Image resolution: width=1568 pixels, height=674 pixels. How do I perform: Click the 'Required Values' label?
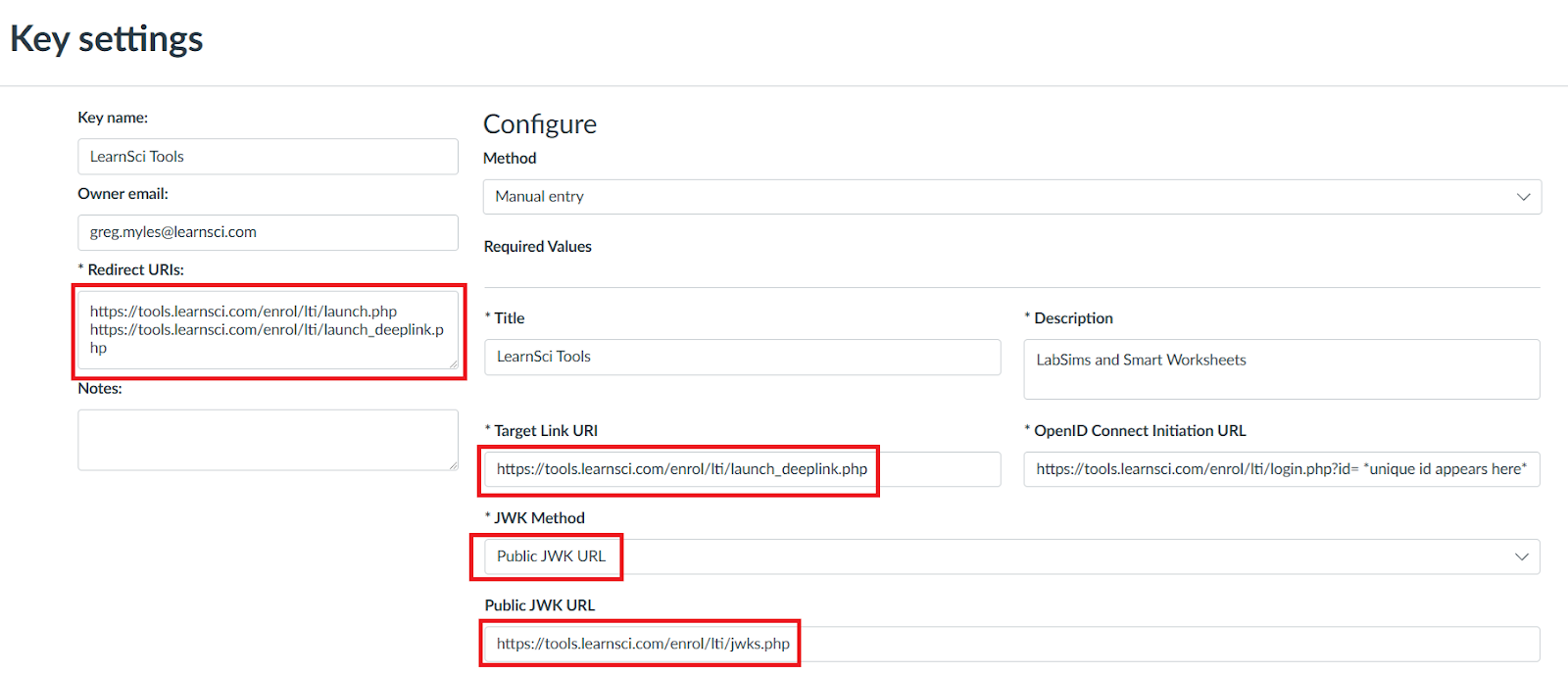click(x=537, y=247)
